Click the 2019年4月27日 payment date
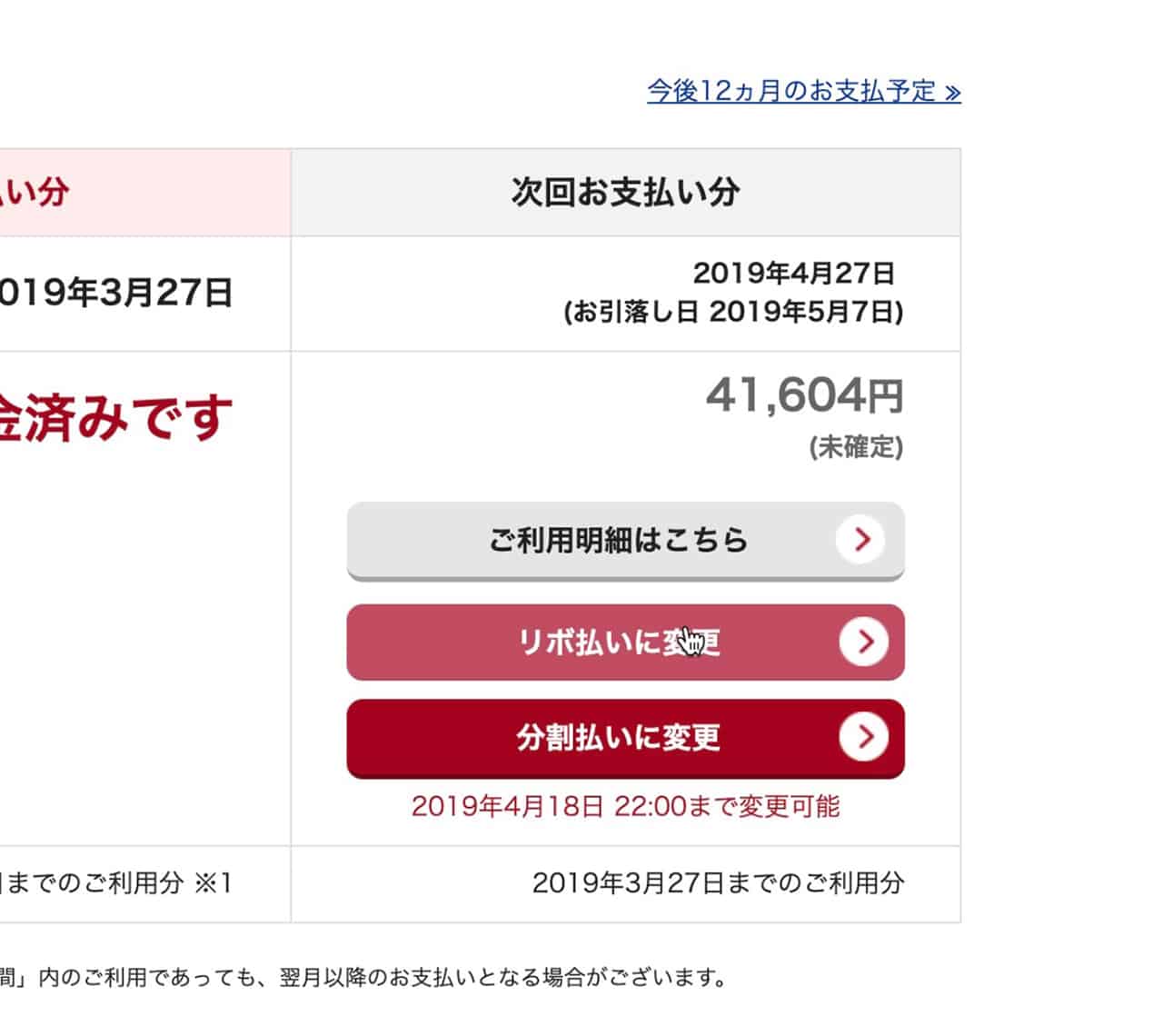Viewport: 1163px width, 1036px height. [794, 273]
